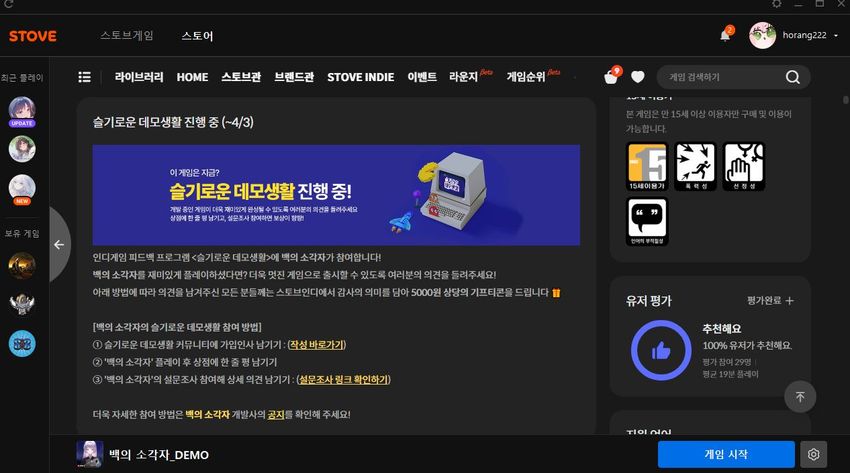Image resolution: width=850 pixels, height=473 pixels.
Task: Go to the HOME menu item
Action: coord(192,77)
